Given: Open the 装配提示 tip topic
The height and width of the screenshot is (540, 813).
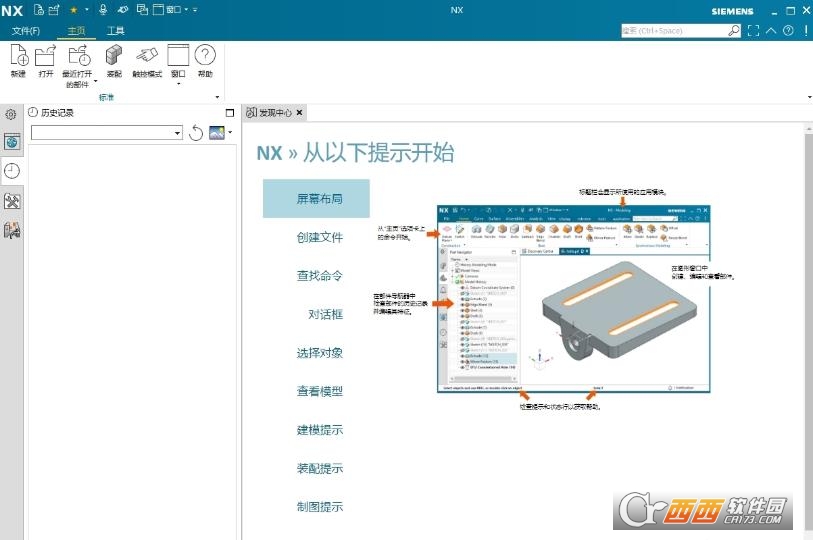Looking at the screenshot, I should pyautogui.click(x=319, y=468).
